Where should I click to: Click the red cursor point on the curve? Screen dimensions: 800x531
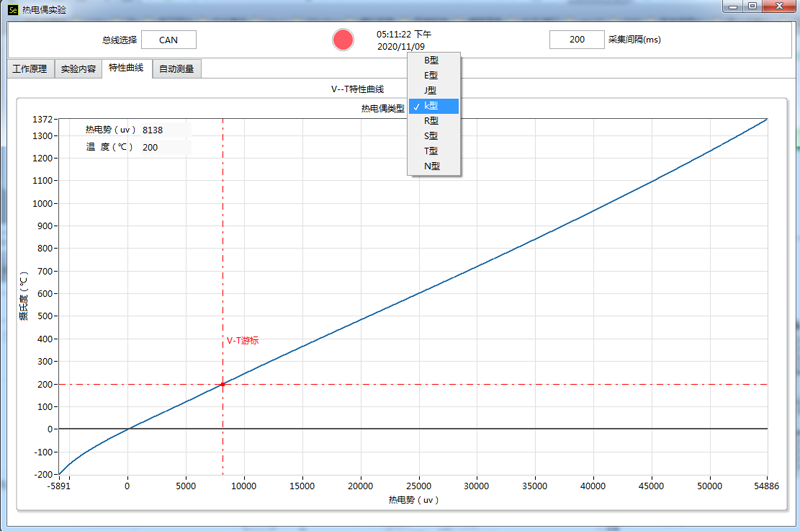pos(222,384)
